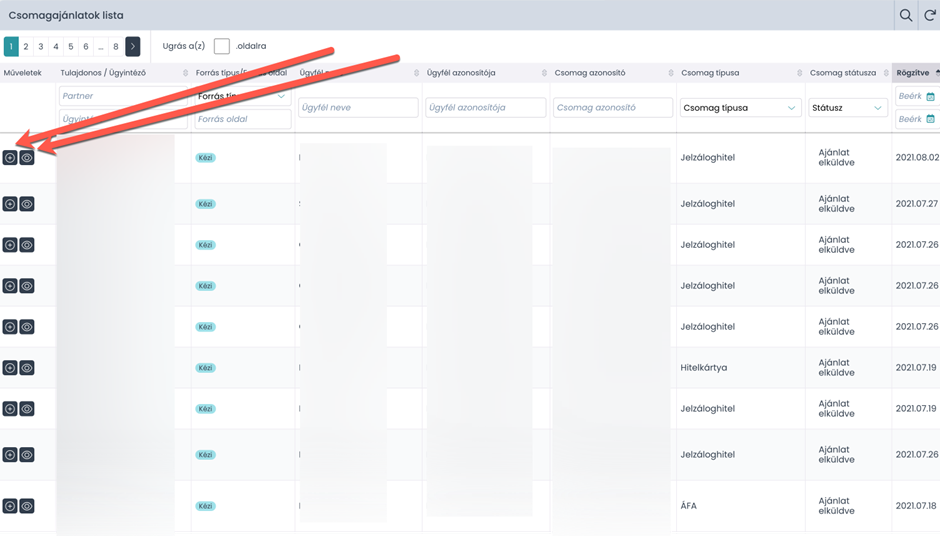Viewport: 940px width, 536px height.
Task: Click the Műveletek column header
Action: pos(23,73)
